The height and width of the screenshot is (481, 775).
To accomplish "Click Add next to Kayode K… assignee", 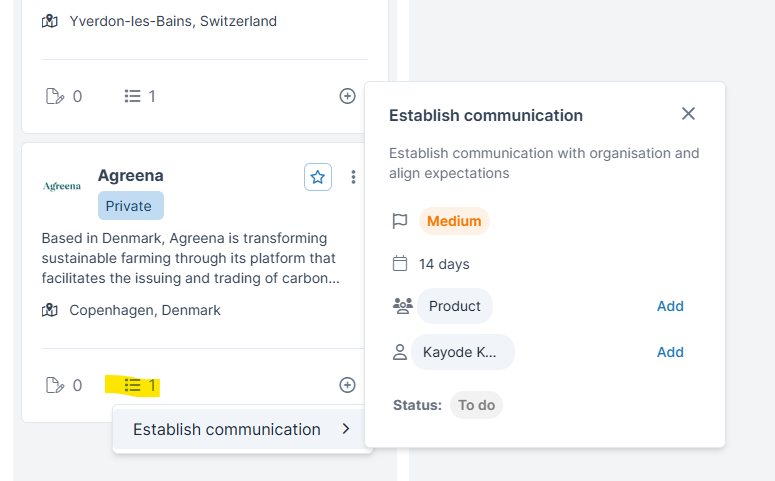I will coord(670,352).
